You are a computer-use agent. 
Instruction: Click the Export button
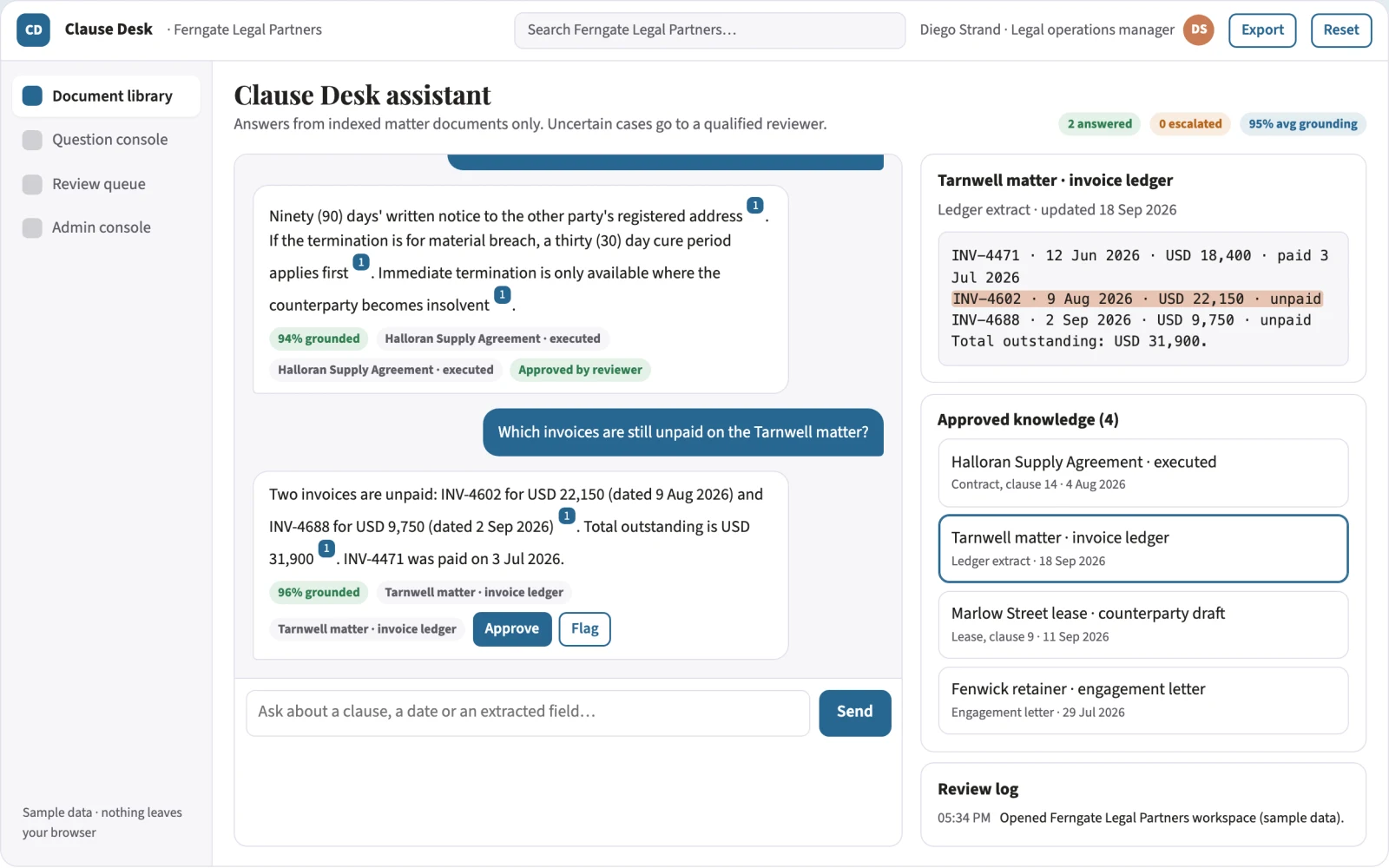[x=1262, y=30]
